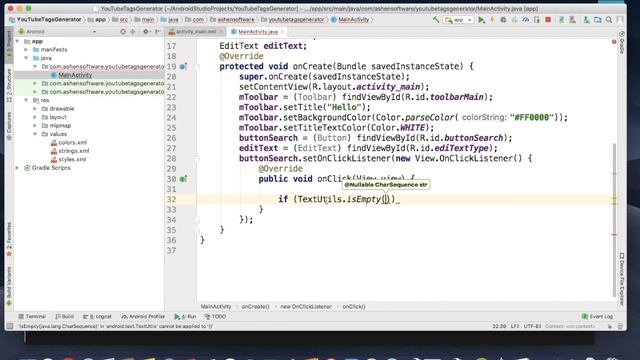
Task: Open the app run configuration dropdown
Action: (x=458, y=20)
